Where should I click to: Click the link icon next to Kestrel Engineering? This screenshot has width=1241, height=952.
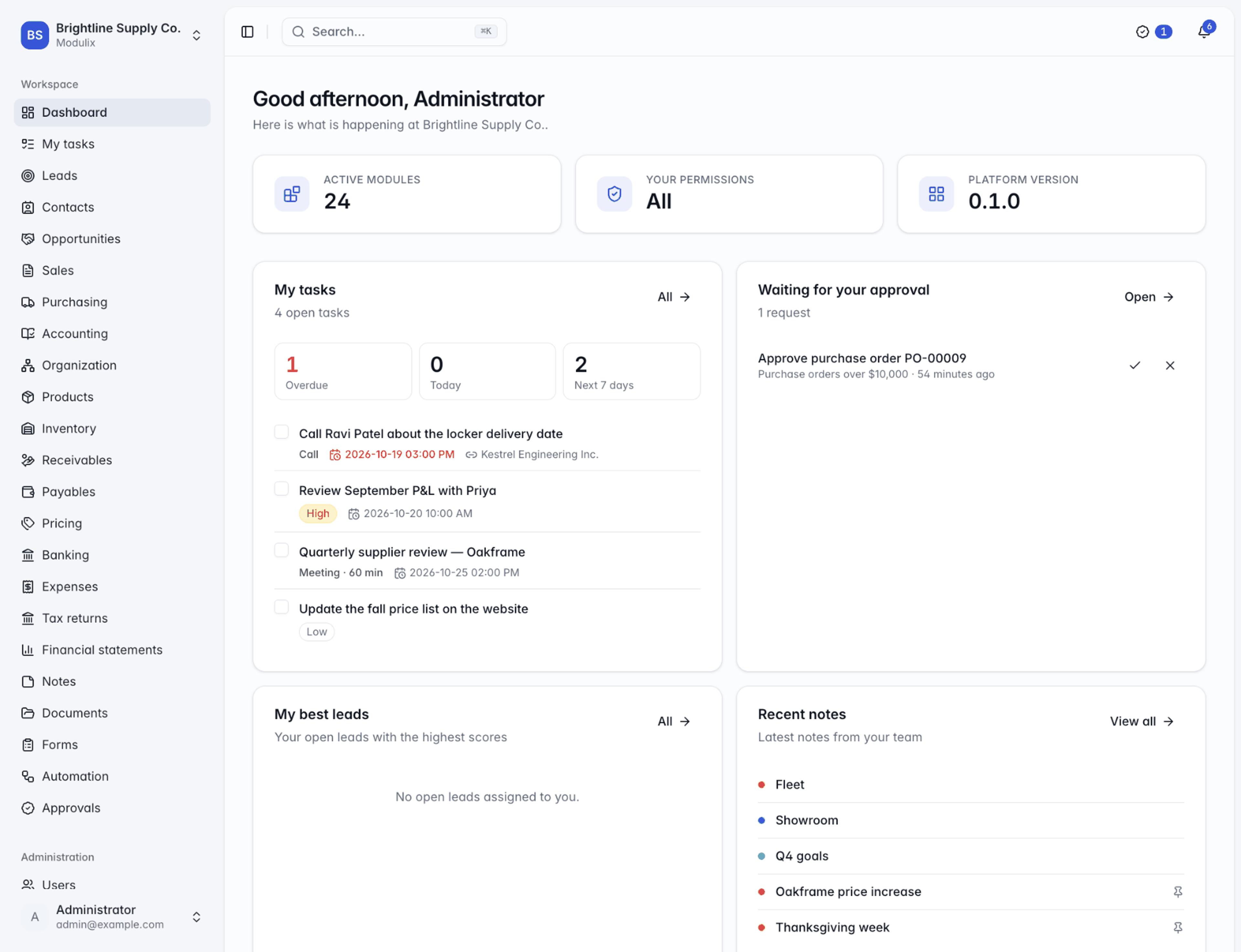(471, 455)
